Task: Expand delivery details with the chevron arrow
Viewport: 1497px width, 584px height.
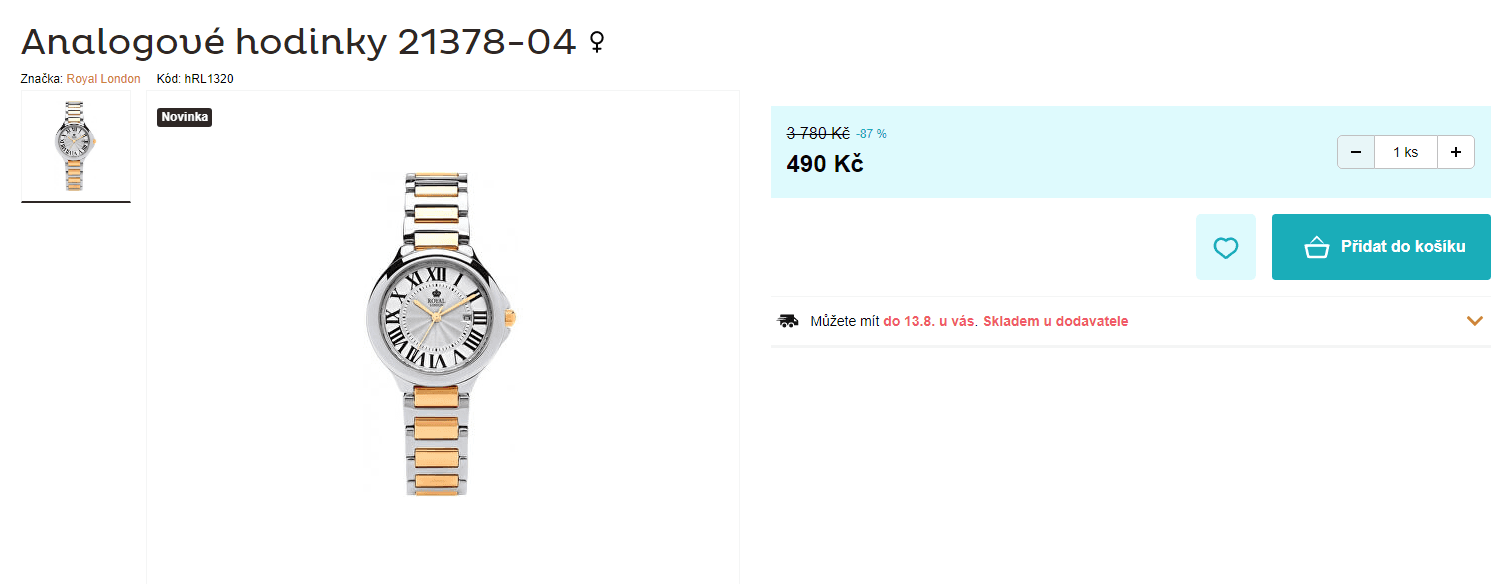Action: 1474,321
